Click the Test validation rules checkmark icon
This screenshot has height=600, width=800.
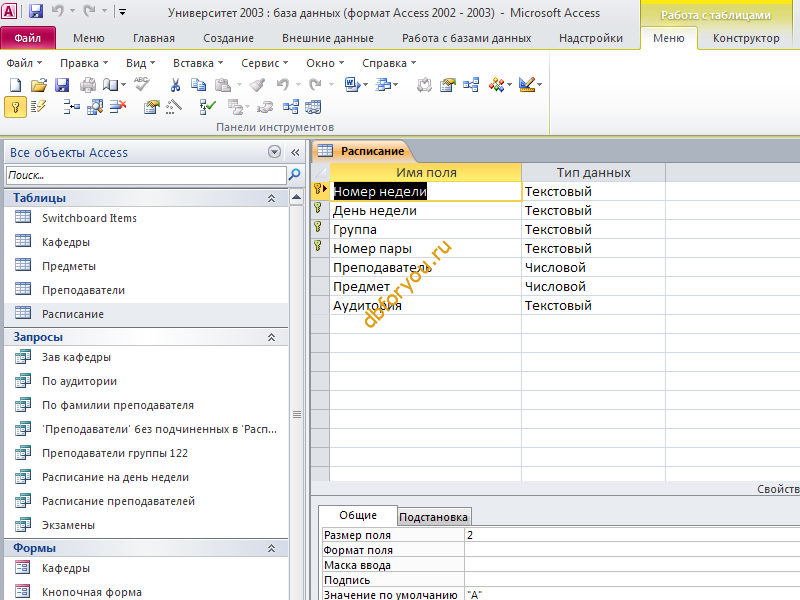click(x=207, y=107)
